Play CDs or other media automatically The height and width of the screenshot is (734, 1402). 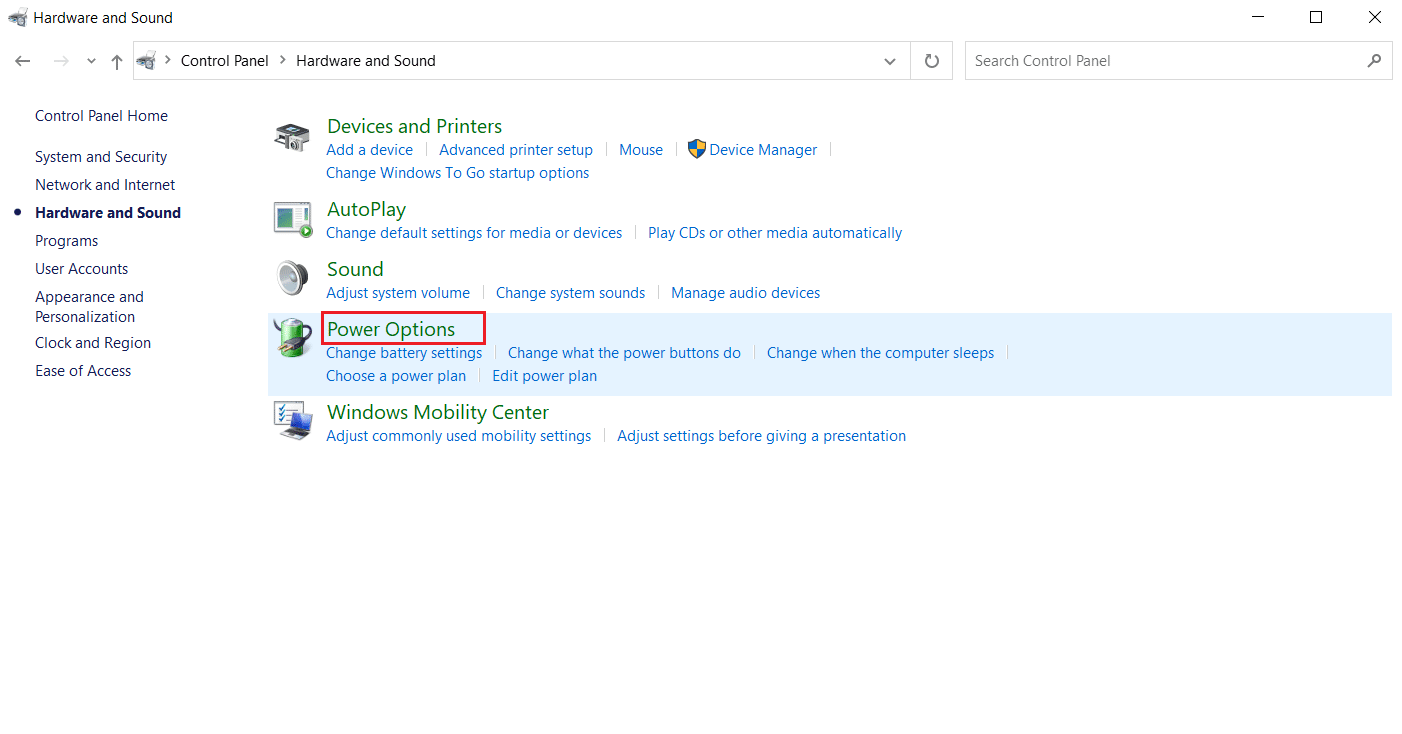tap(775, 233)
